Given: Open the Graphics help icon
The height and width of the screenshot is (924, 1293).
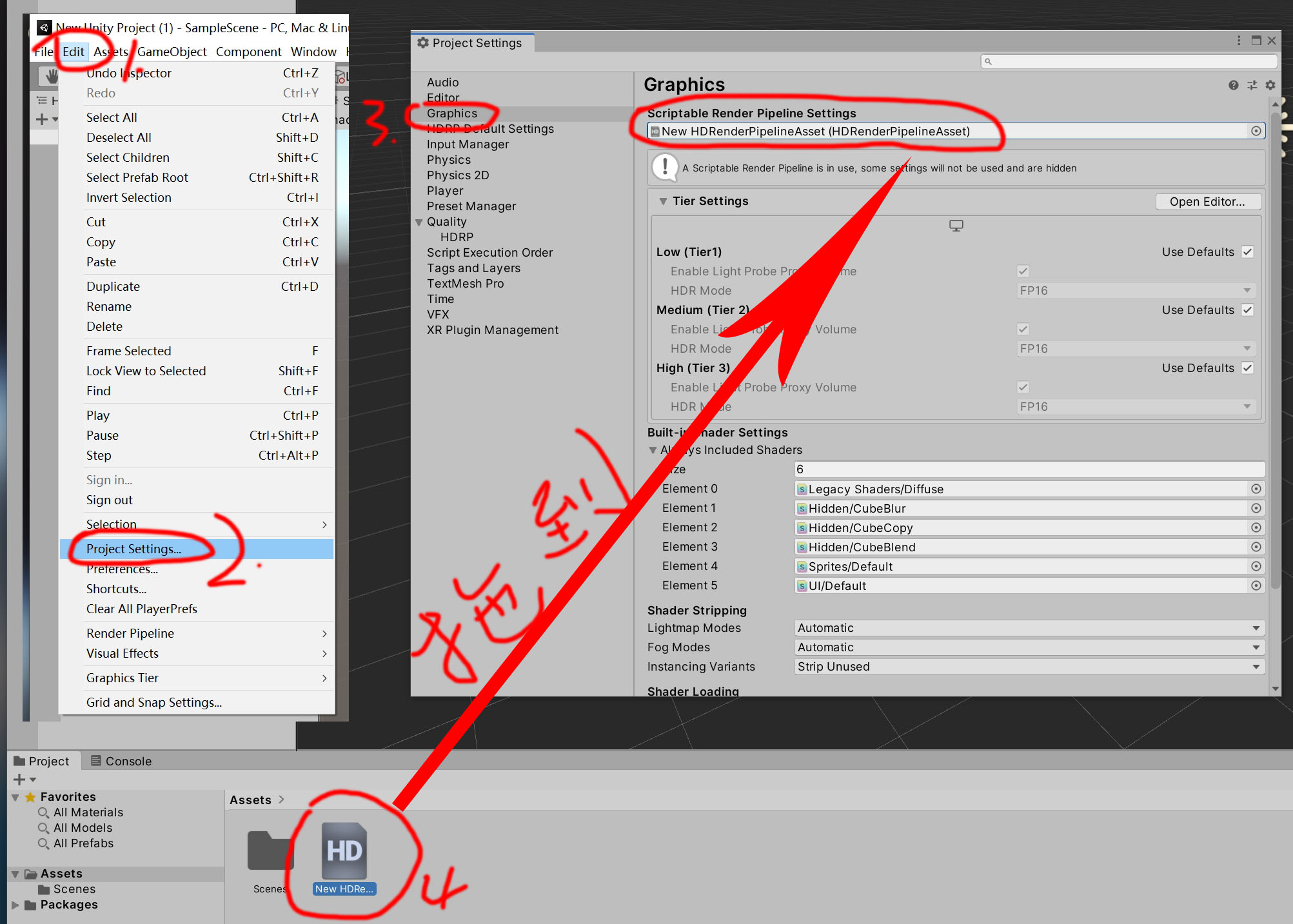Looking at the screenshot, I should pyautogui.click(x=1233, y=85).
